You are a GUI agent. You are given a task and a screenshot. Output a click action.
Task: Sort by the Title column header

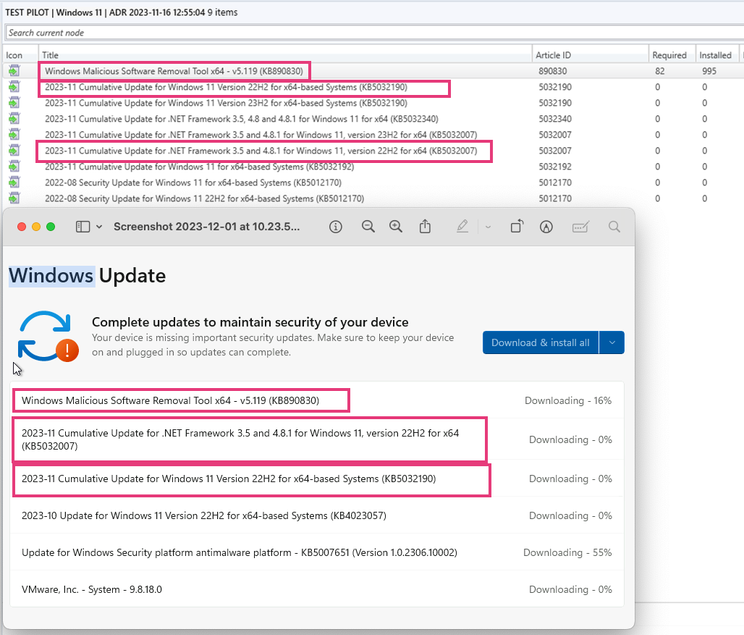pyautogui.click(x=285, y=55)
